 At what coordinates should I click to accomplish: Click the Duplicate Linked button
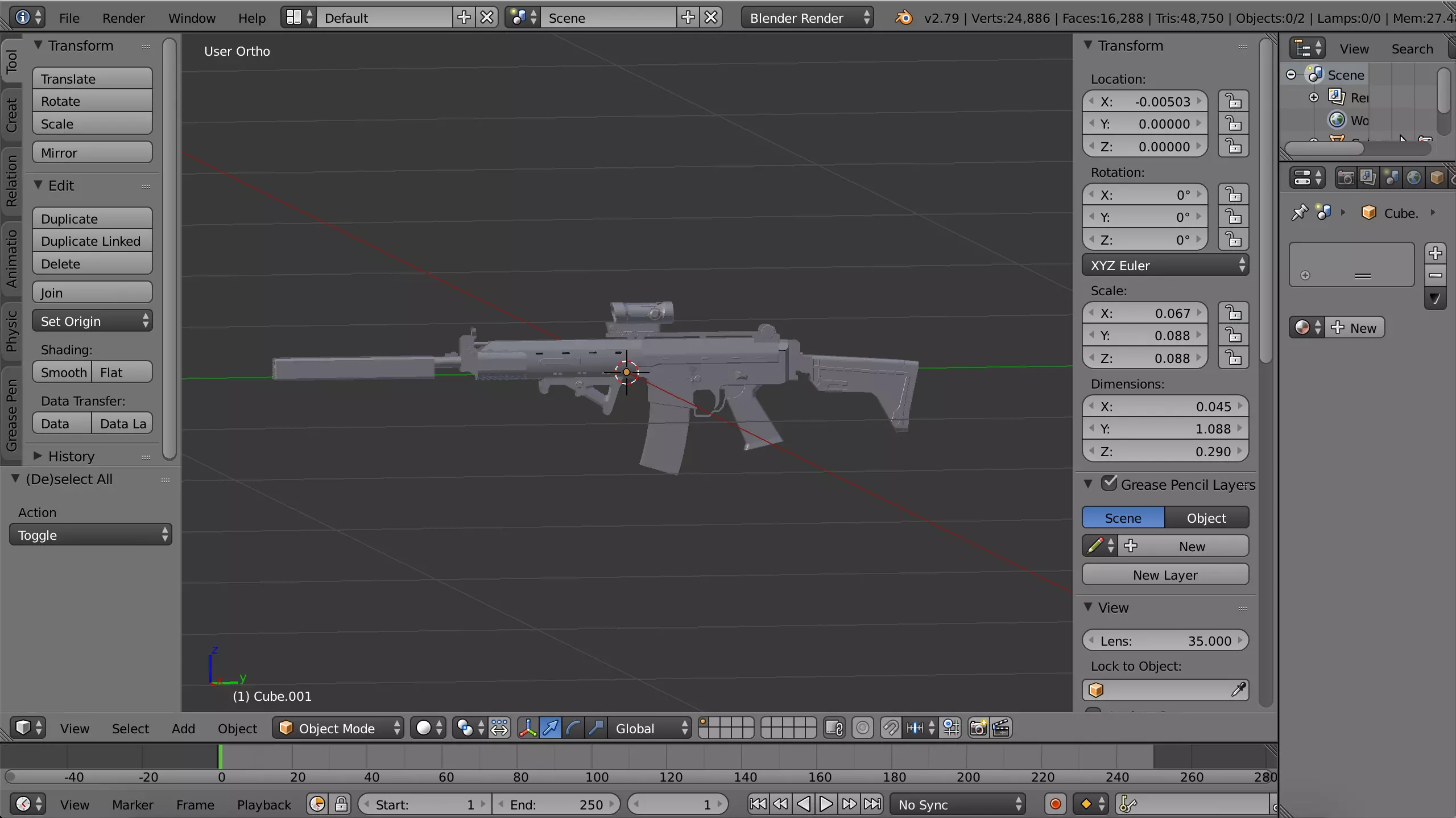92,241
